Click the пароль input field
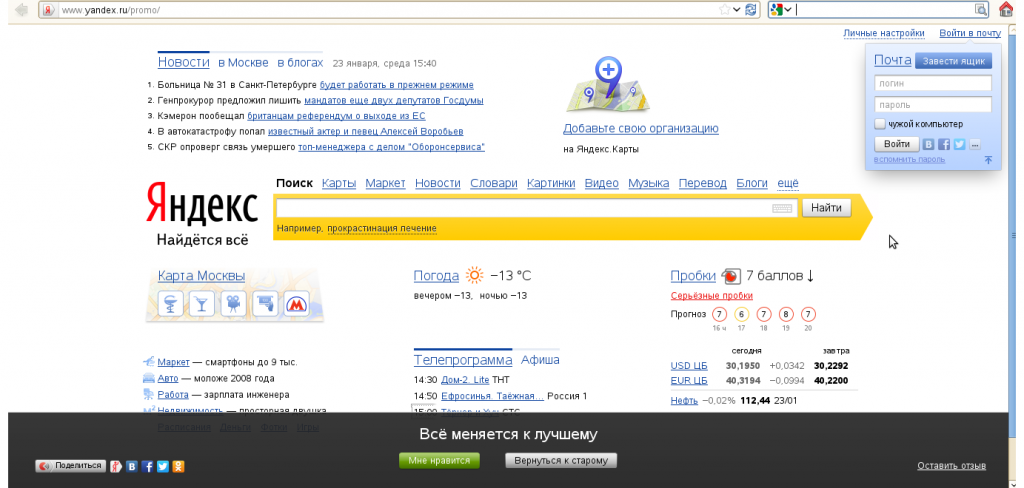 click(x=933, y=105)
